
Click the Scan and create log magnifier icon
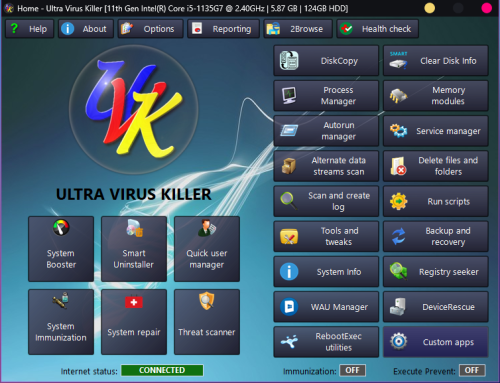[289, 201]
